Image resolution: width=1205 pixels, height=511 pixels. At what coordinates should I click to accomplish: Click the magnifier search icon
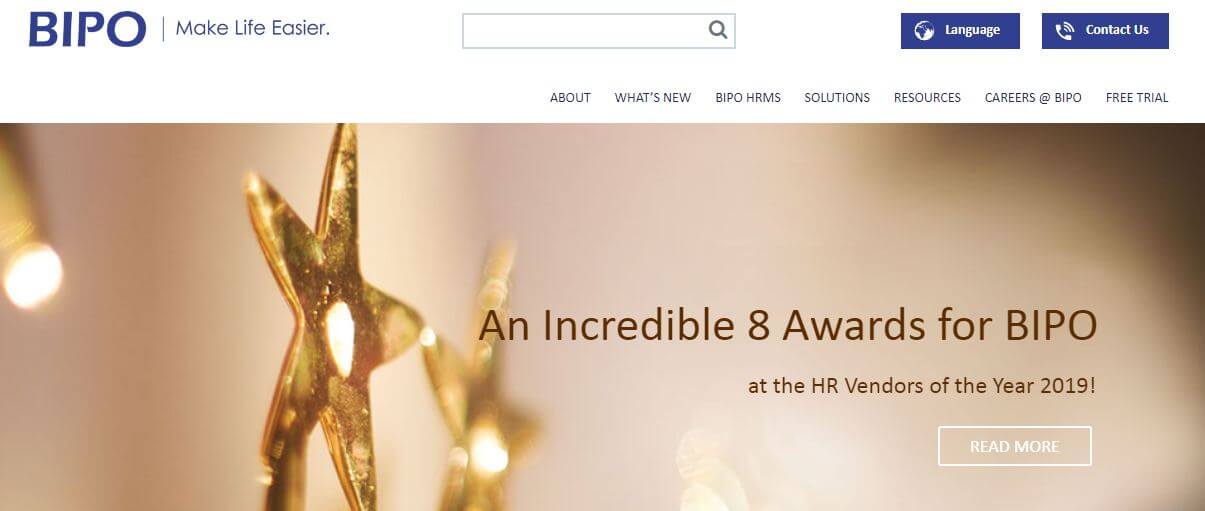tap(717, 30)
